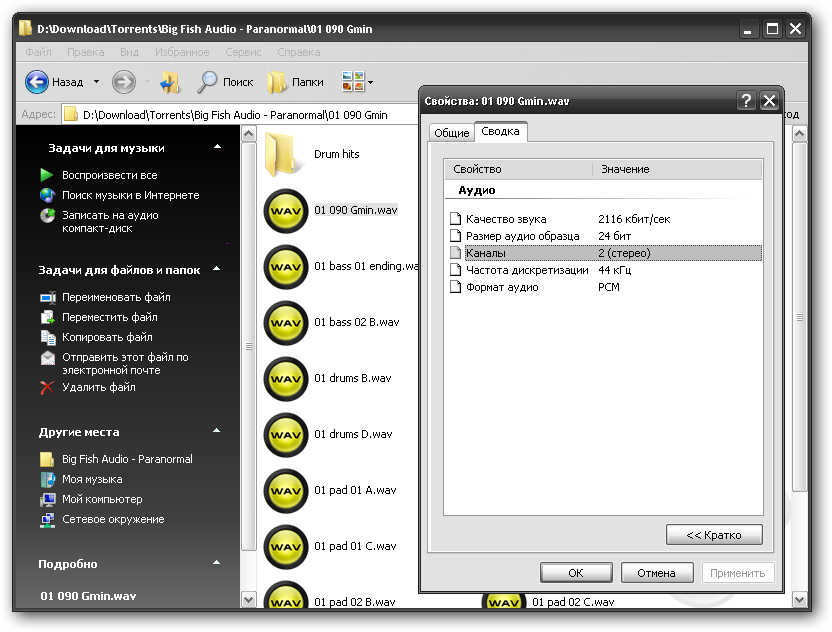Open the Файл menu
832x632 pixels.
coord(38,52)
